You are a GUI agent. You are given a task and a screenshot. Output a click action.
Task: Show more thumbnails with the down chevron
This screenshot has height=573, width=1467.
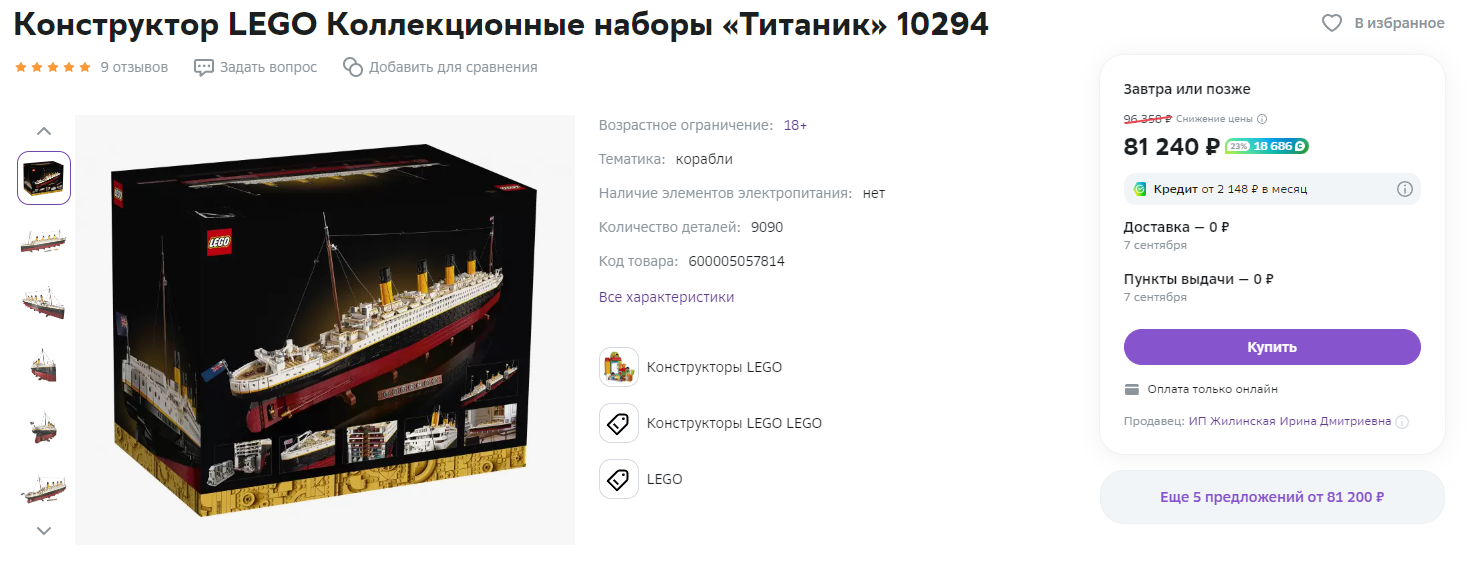(x=44, y=531)
